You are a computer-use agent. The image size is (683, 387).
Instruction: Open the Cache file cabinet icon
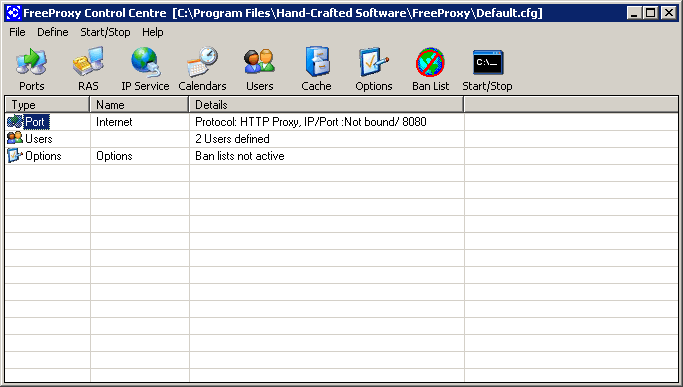[317, 62]
